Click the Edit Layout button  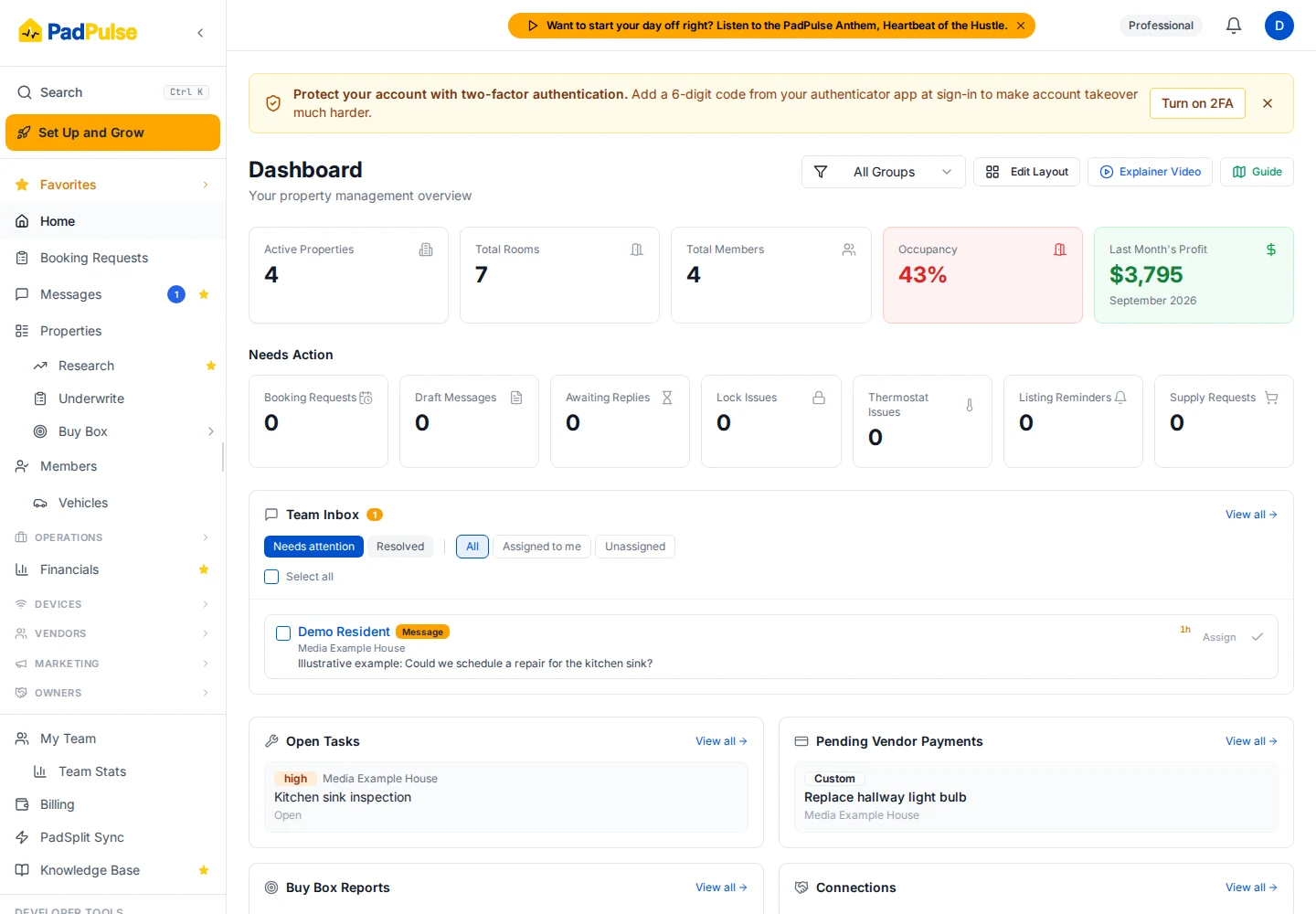click(x=1026, y=172)
